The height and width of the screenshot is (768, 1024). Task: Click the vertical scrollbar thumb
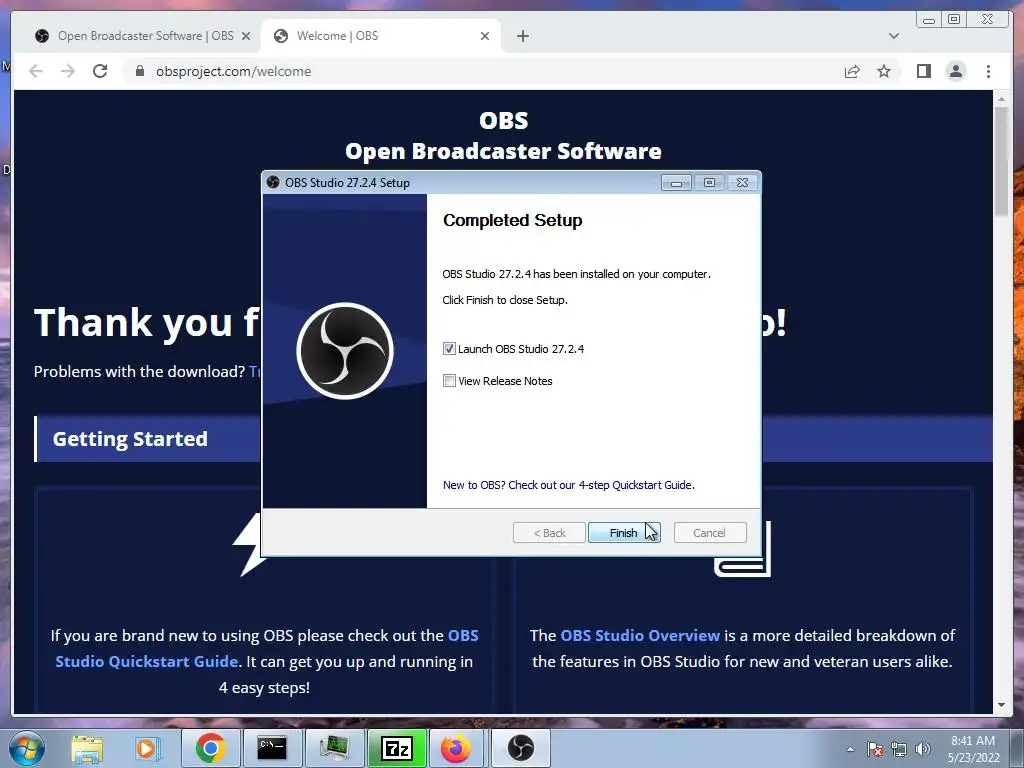(1002, 161)
